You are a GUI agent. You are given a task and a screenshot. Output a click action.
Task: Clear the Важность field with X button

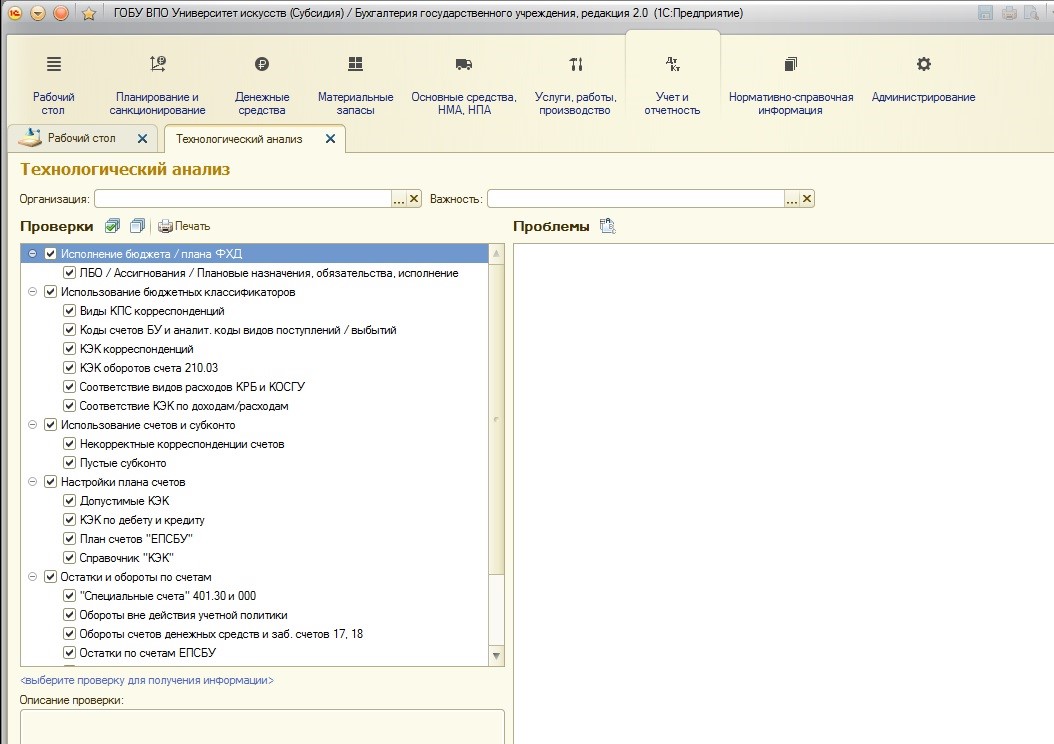click(x=807, y=199)
